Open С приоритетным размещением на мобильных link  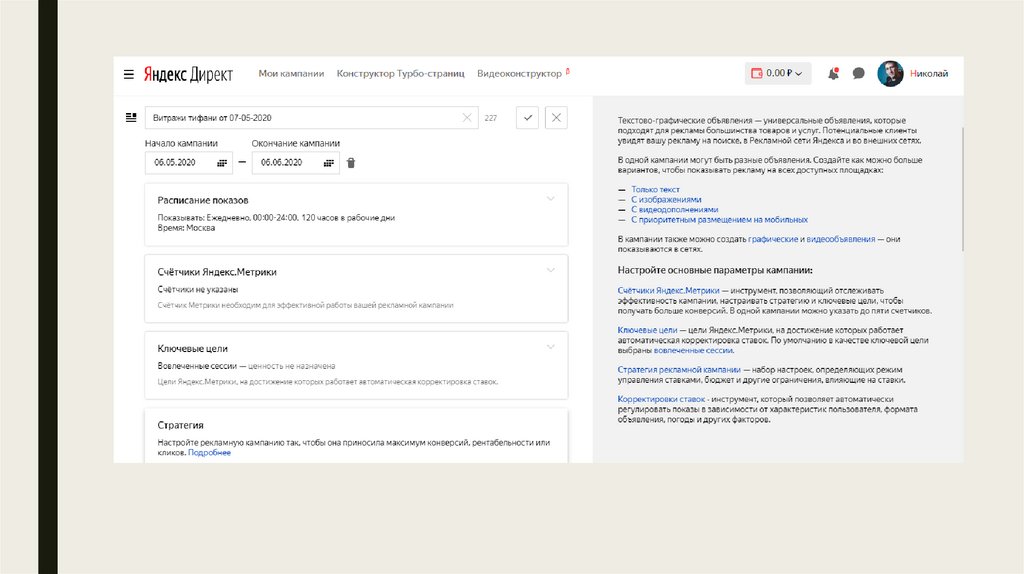click(x=719, y=220)
